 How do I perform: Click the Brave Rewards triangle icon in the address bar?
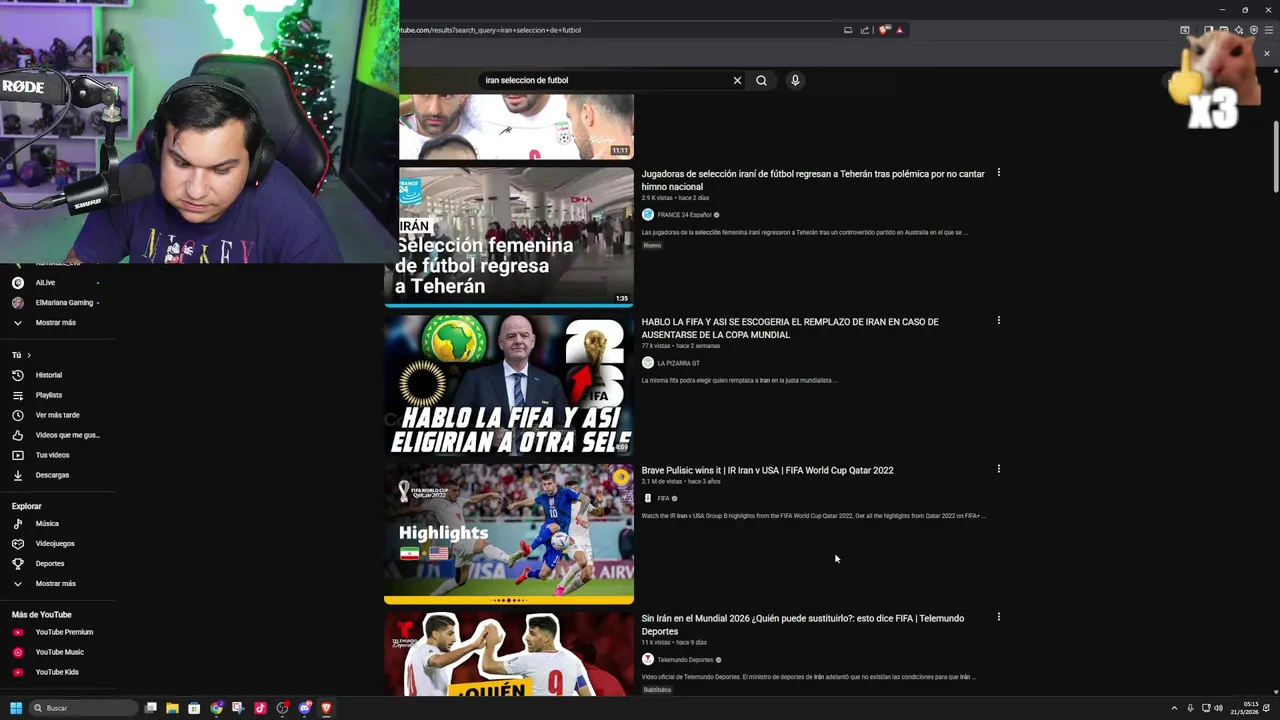pyautogui.click(x=899, y=30)
